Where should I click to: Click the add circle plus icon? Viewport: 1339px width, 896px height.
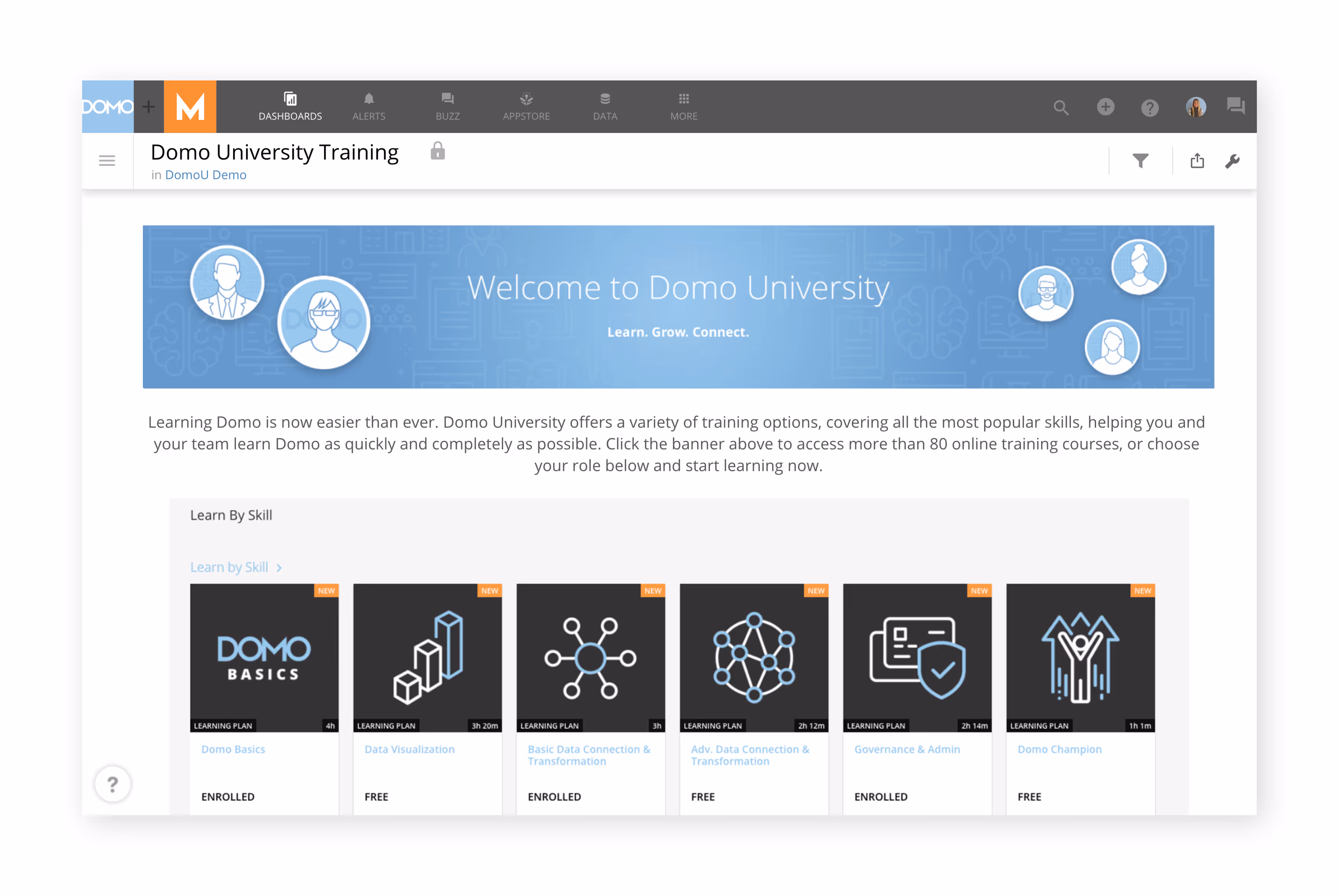1105,107
